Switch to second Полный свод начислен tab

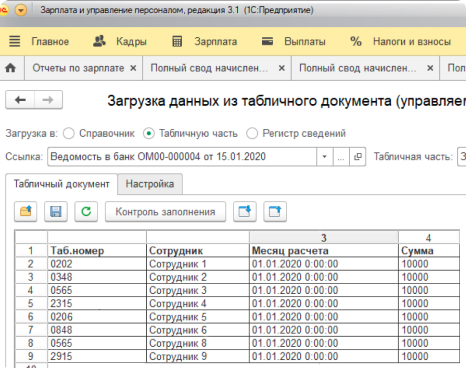tap(358, 68)
